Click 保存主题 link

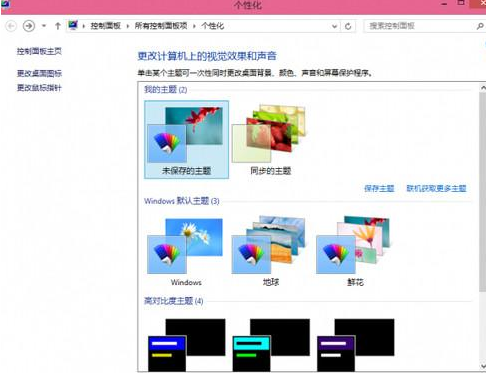click(x=379, y=188)
